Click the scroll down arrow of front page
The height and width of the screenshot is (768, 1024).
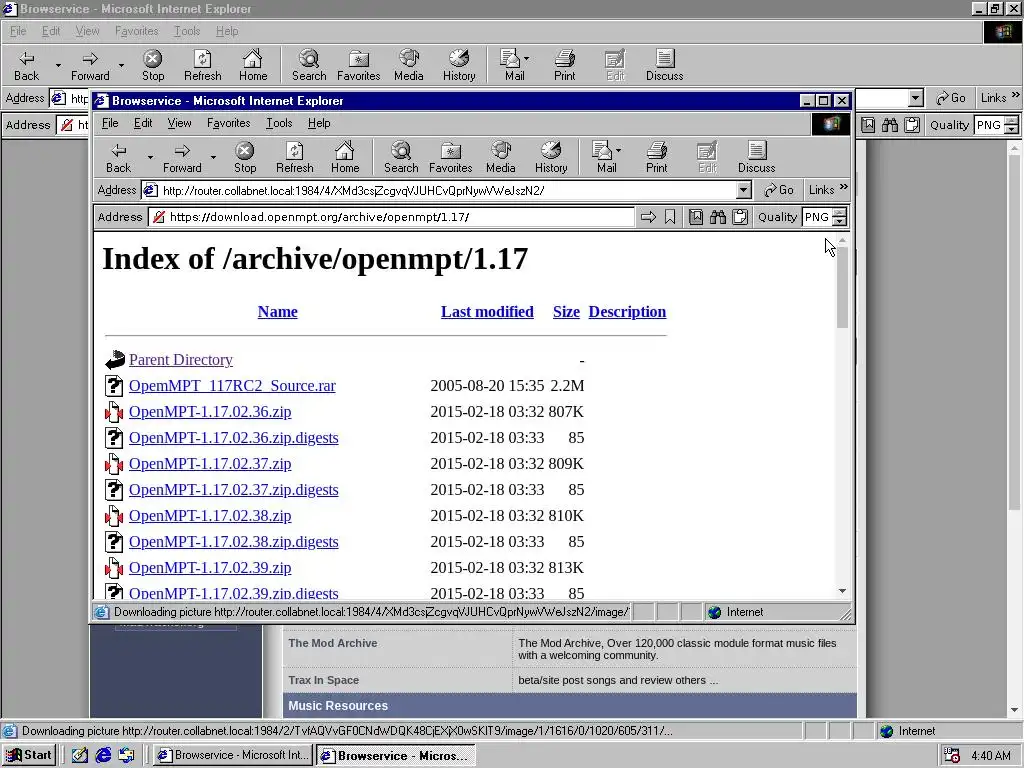click(842, 591)
